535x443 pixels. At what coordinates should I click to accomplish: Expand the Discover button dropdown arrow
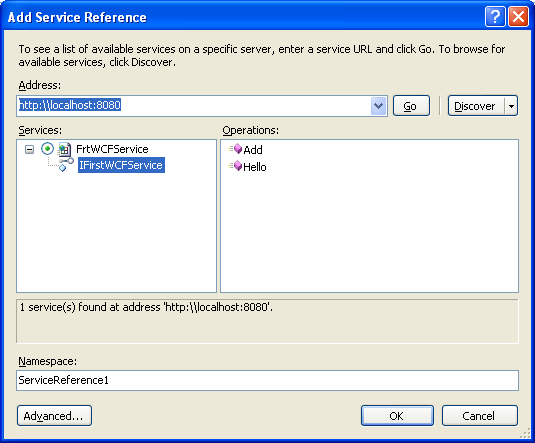[x=511, y=106]
